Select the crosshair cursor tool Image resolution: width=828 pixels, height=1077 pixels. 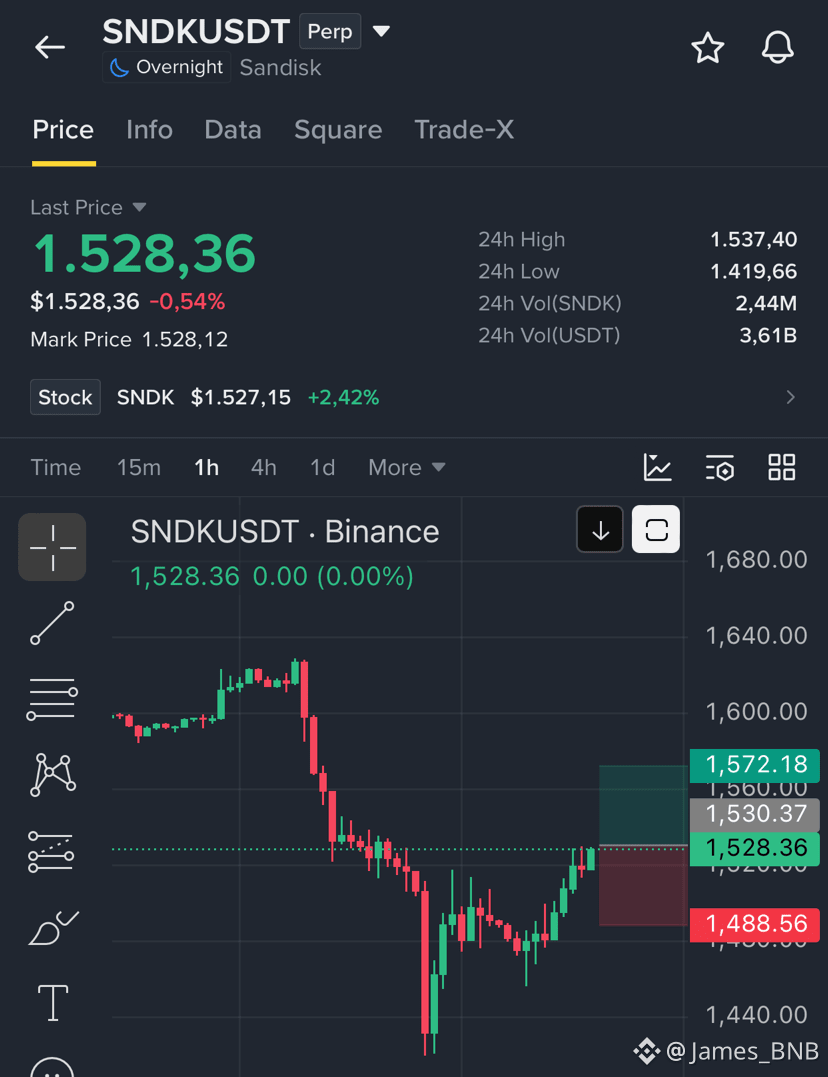52,547
